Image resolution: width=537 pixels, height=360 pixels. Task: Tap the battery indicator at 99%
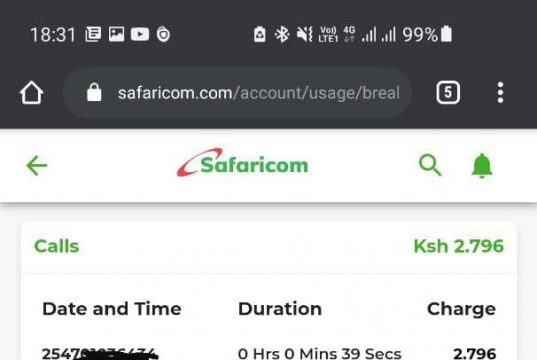446,34
